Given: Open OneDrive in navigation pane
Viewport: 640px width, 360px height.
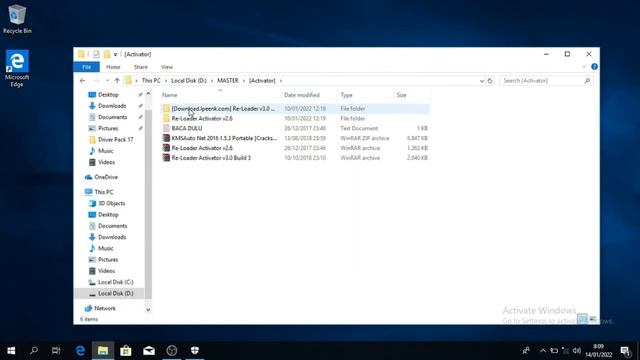Looking at the screenshot, I should pos(106,177).
